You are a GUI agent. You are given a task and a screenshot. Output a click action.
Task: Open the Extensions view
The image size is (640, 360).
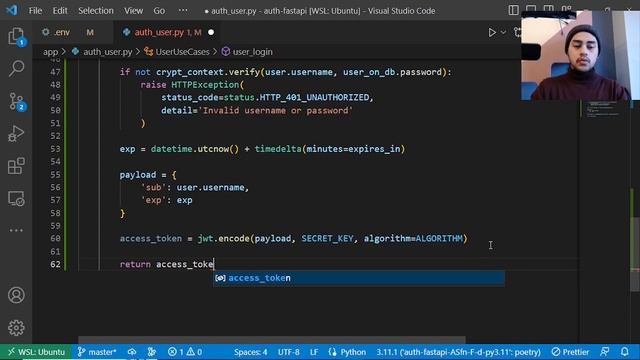point(16,166)
